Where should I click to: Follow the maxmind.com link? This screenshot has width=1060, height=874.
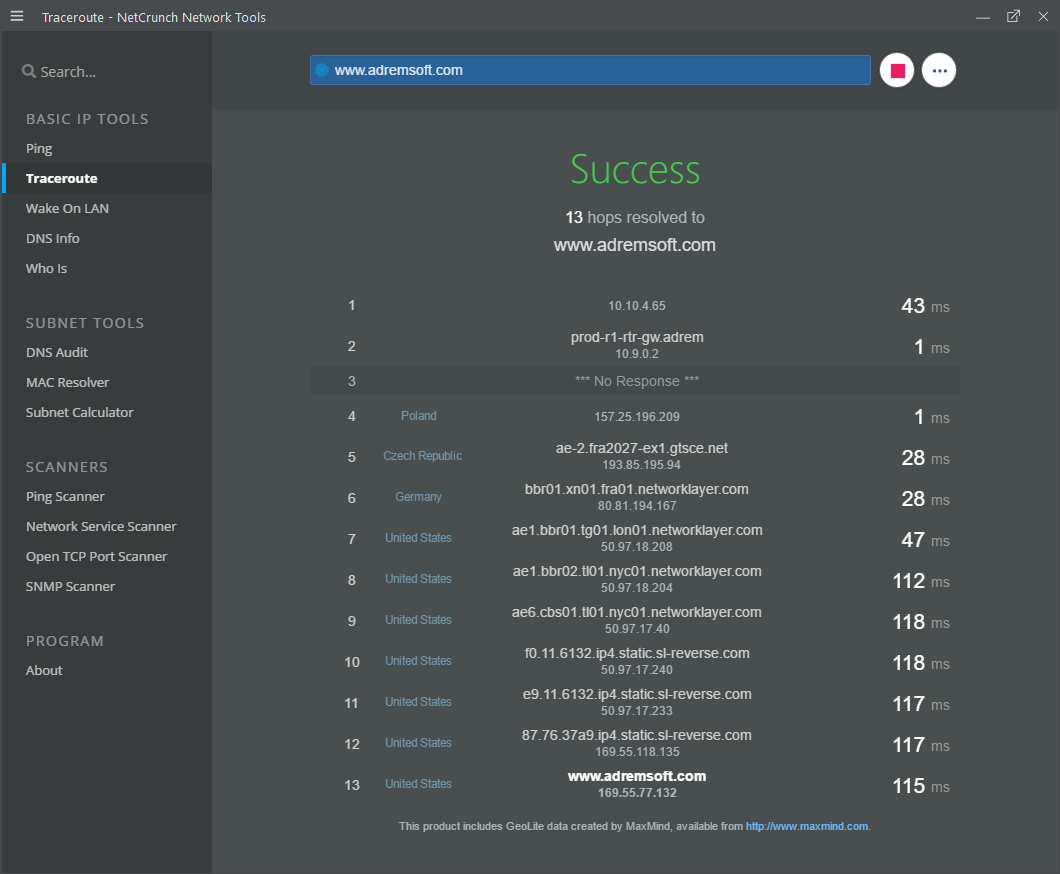(x=807, y=826)
